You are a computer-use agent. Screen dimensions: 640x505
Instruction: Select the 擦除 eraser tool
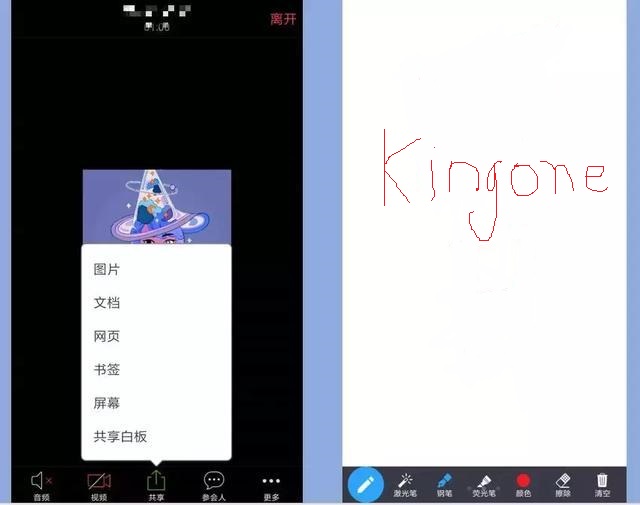point(563,485)
